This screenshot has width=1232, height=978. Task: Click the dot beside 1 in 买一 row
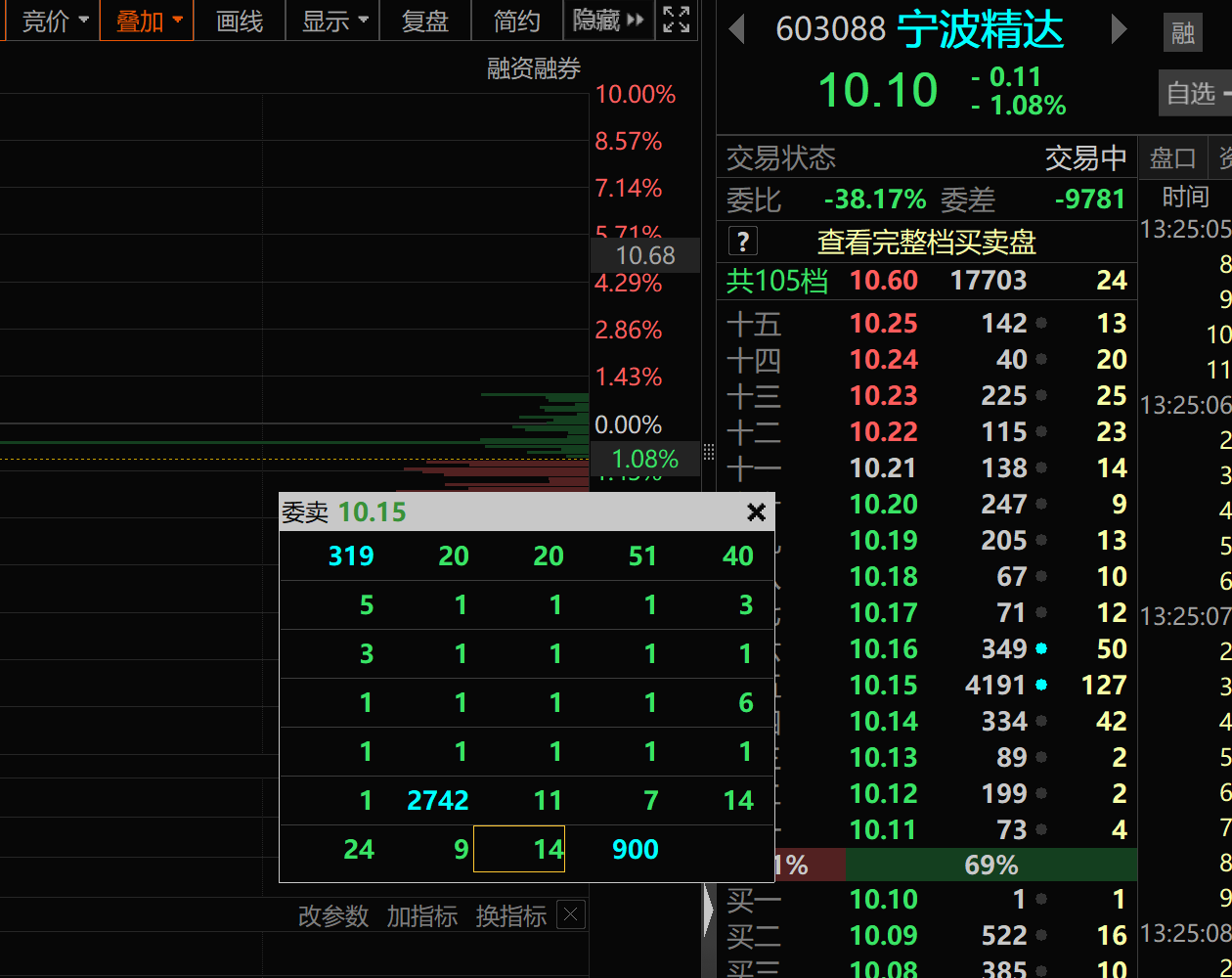click(1041, 899)
